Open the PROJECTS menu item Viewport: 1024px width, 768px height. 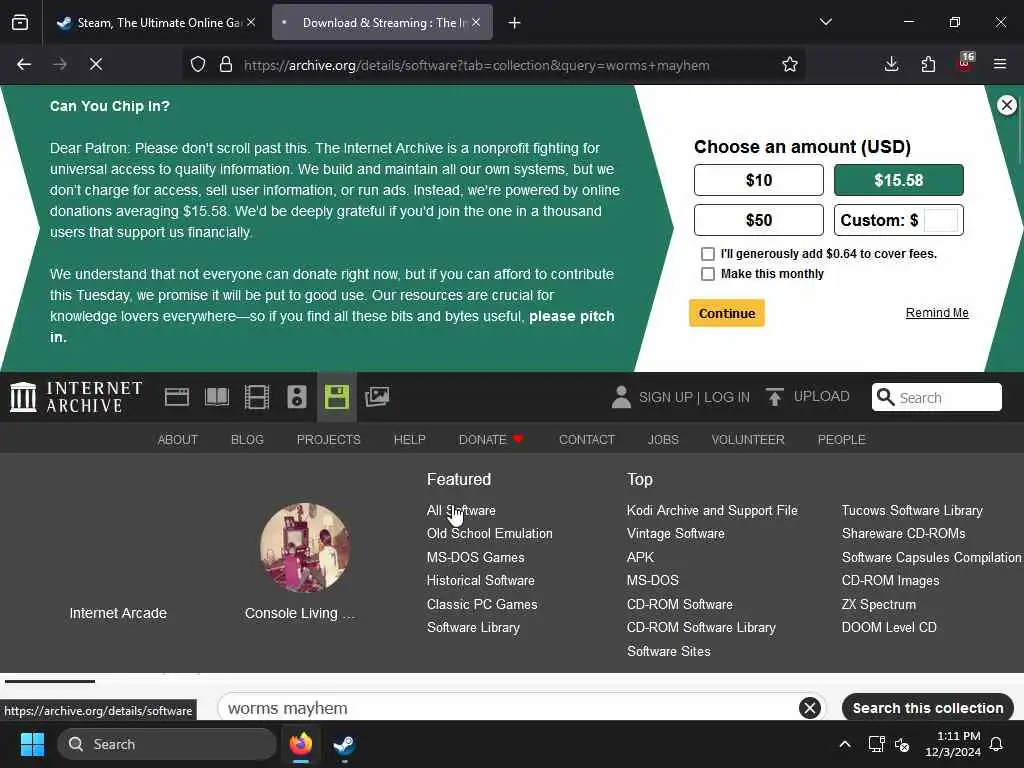(x=328, y=440)
